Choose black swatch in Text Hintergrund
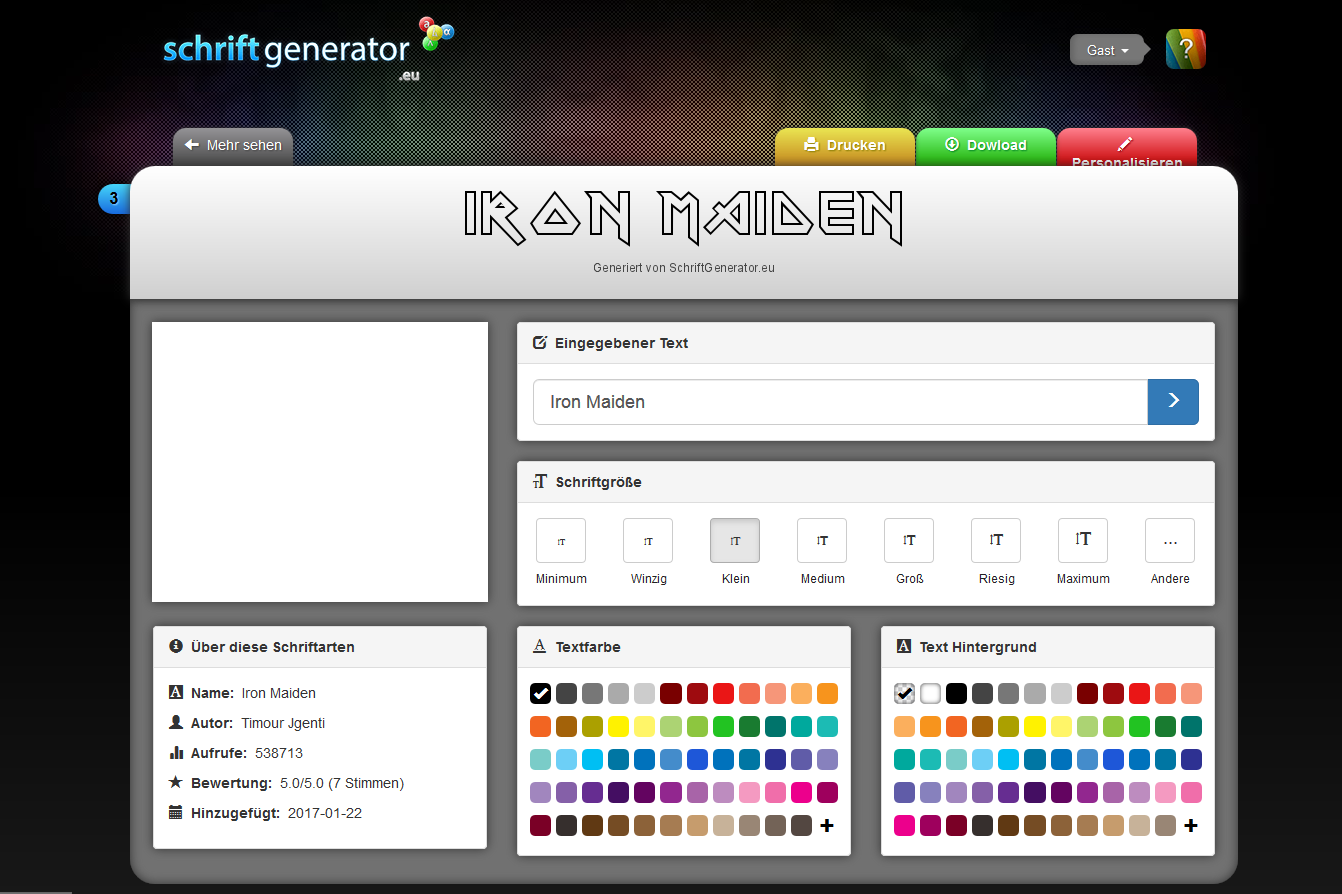 [x=957, y=693]
